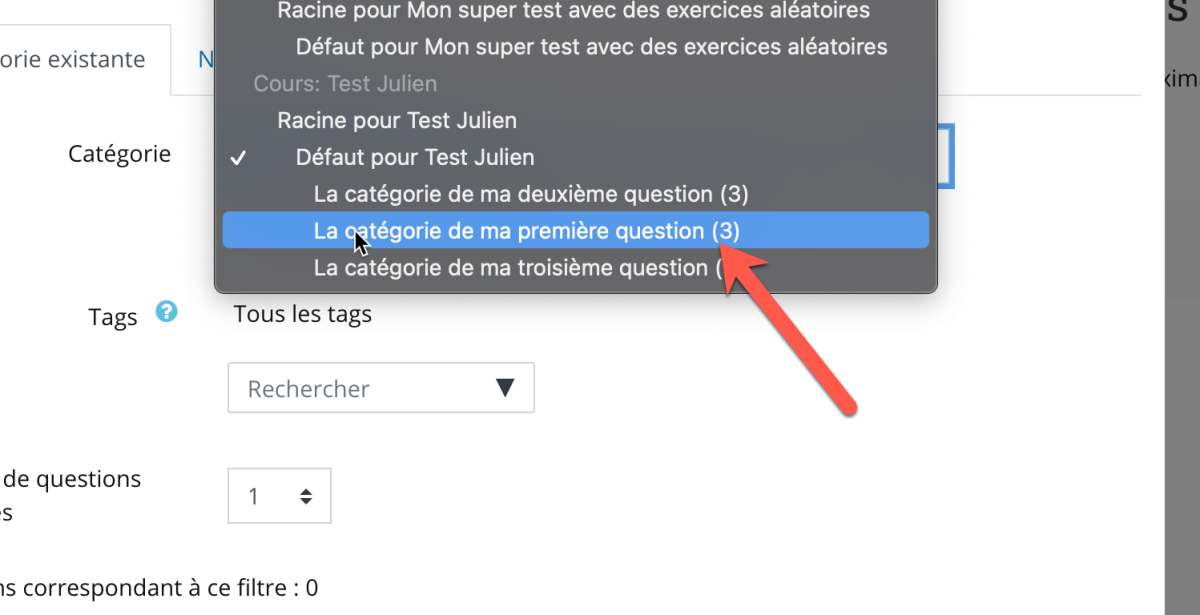Viewport: 1200px width, 615px height.
Task: Click the checkmark beside Défaut pour Test Julien
Action: (x=238, y=158)
